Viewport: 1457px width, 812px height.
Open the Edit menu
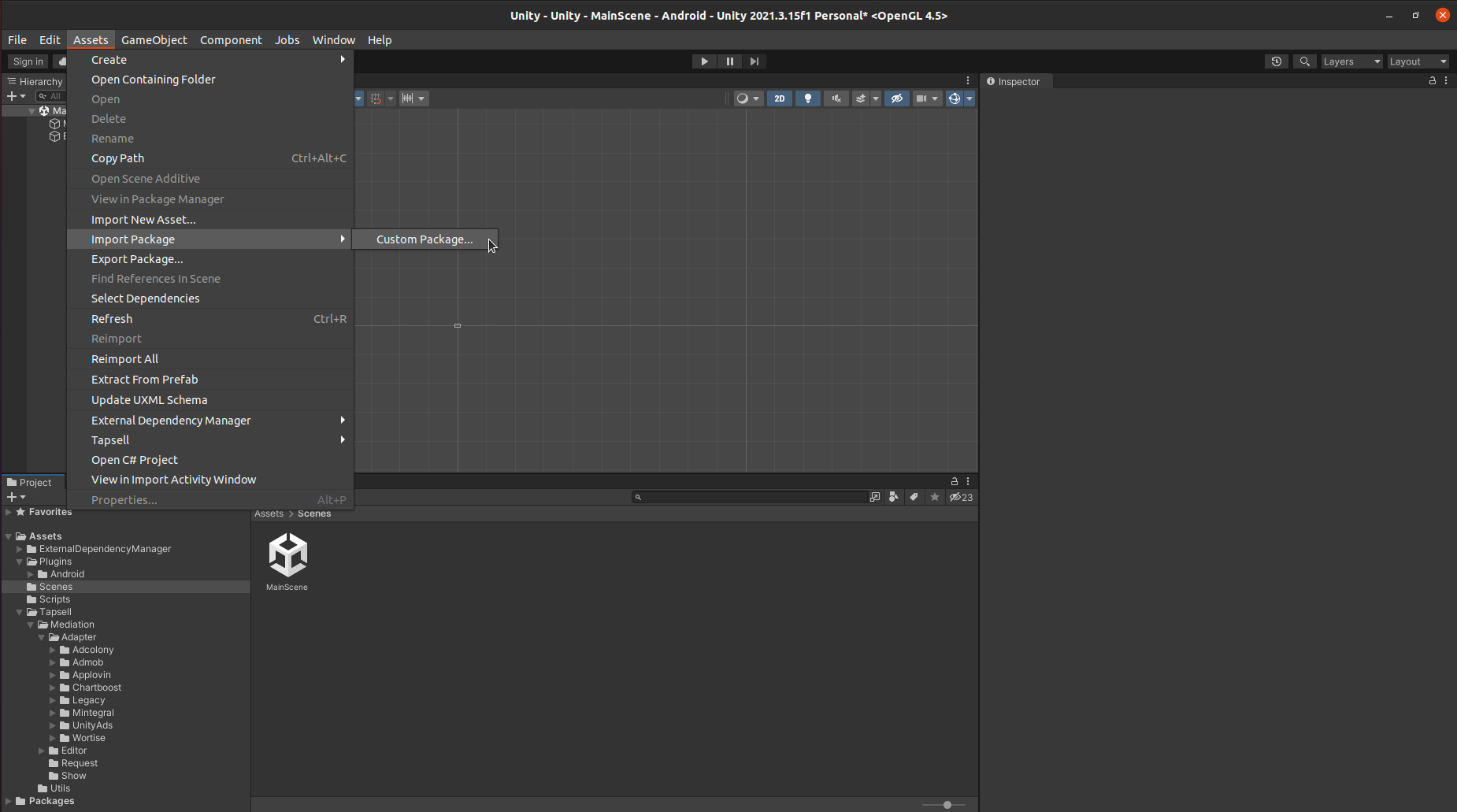(50, 39)
